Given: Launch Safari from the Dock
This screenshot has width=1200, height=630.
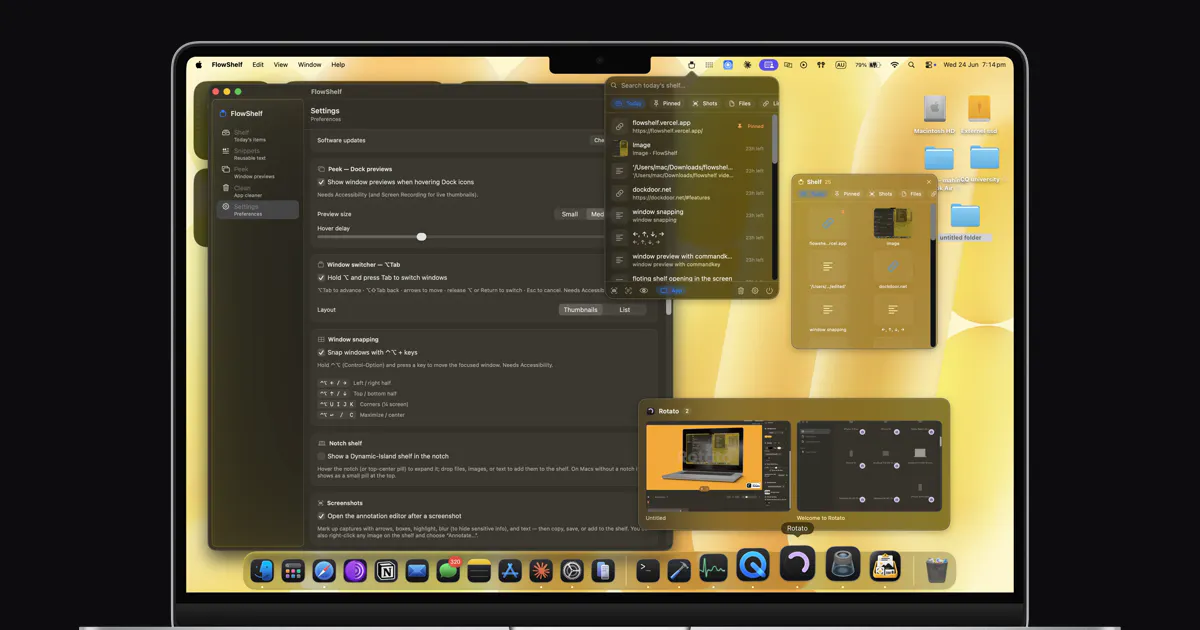Looking at the screenshot, I should (x=324, y=570).
